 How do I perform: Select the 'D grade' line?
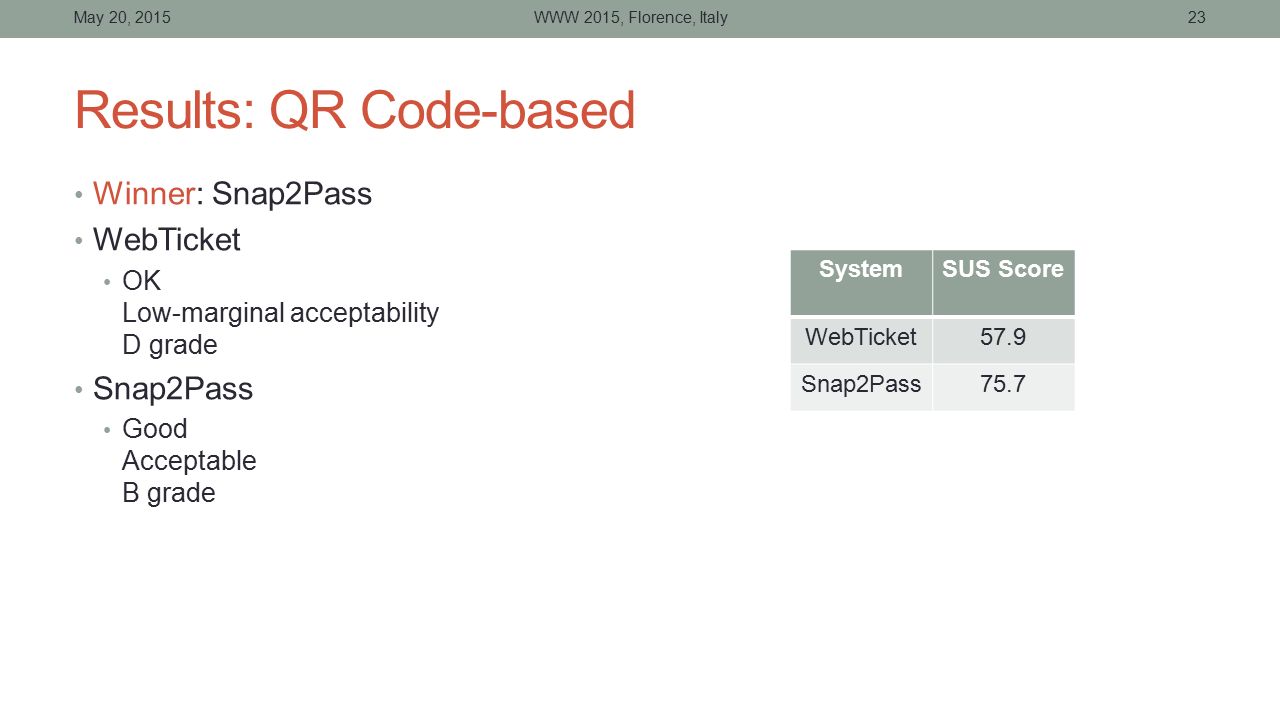tap(169, 345)
